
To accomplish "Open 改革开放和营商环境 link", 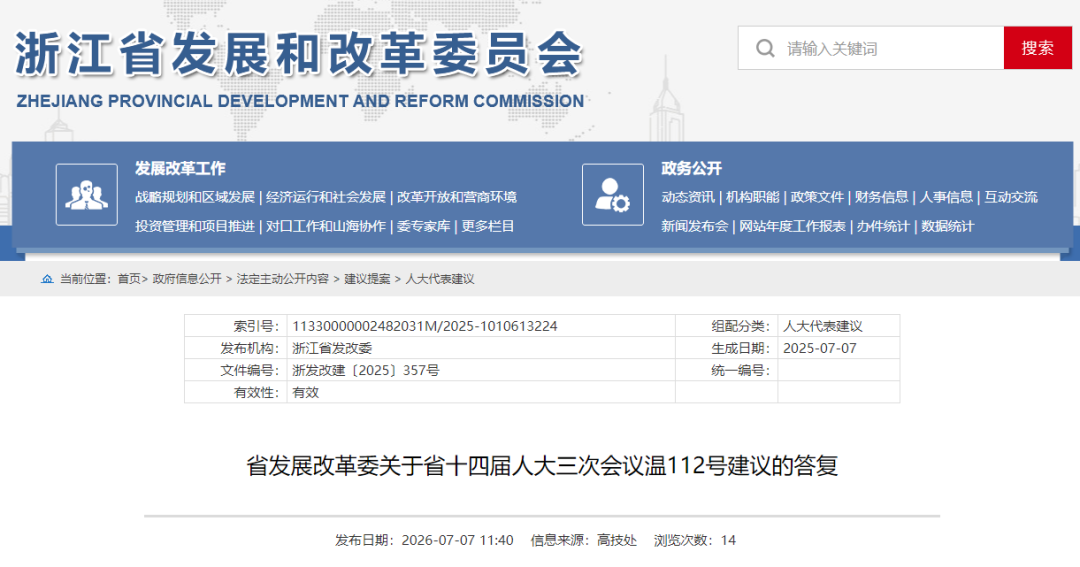I will [457, 197].
